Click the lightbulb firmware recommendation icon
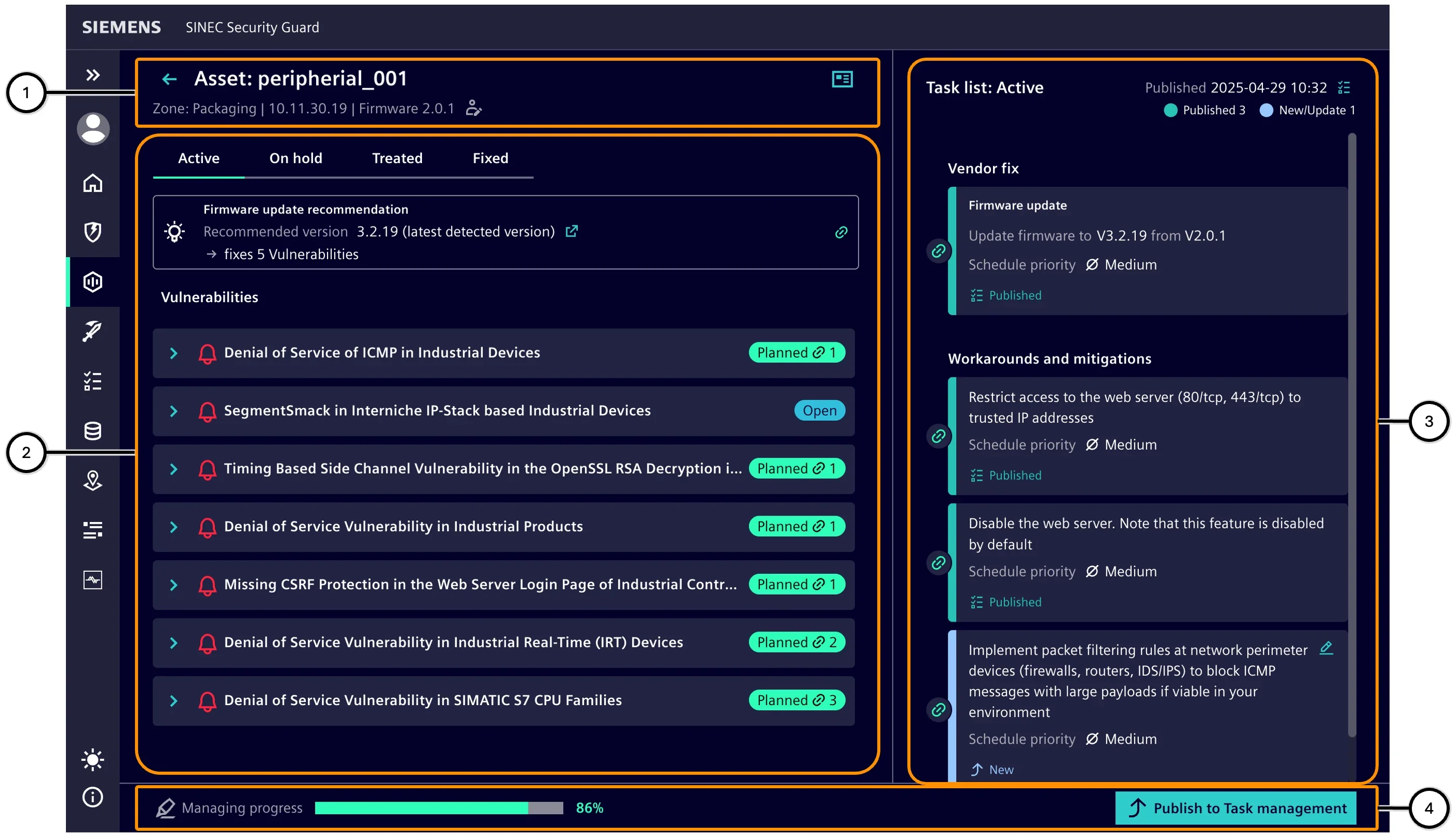Viewport: 1456px width, 835px height. pyautogui.click(x=174, y=232)
